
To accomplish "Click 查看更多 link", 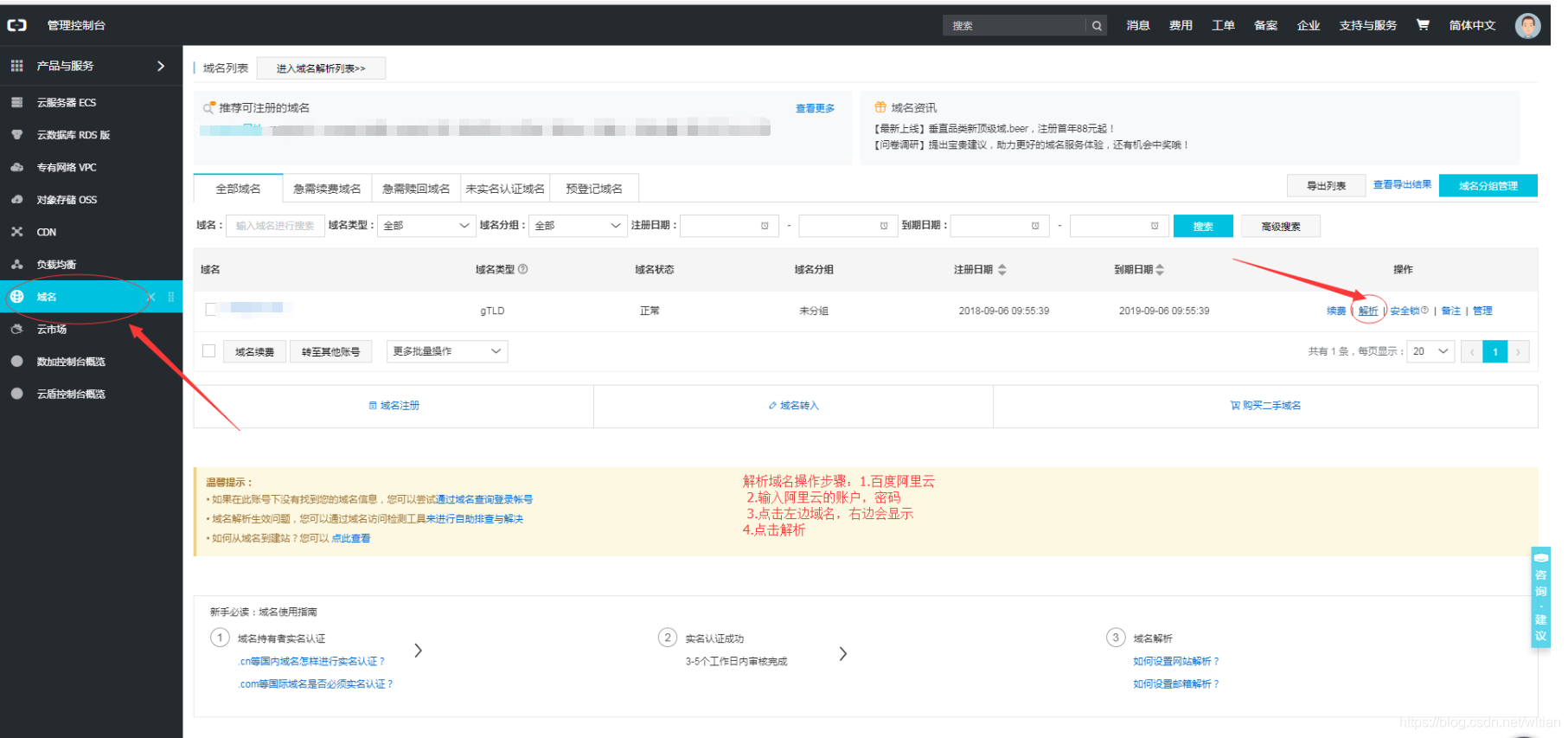I will pos(815,108).
